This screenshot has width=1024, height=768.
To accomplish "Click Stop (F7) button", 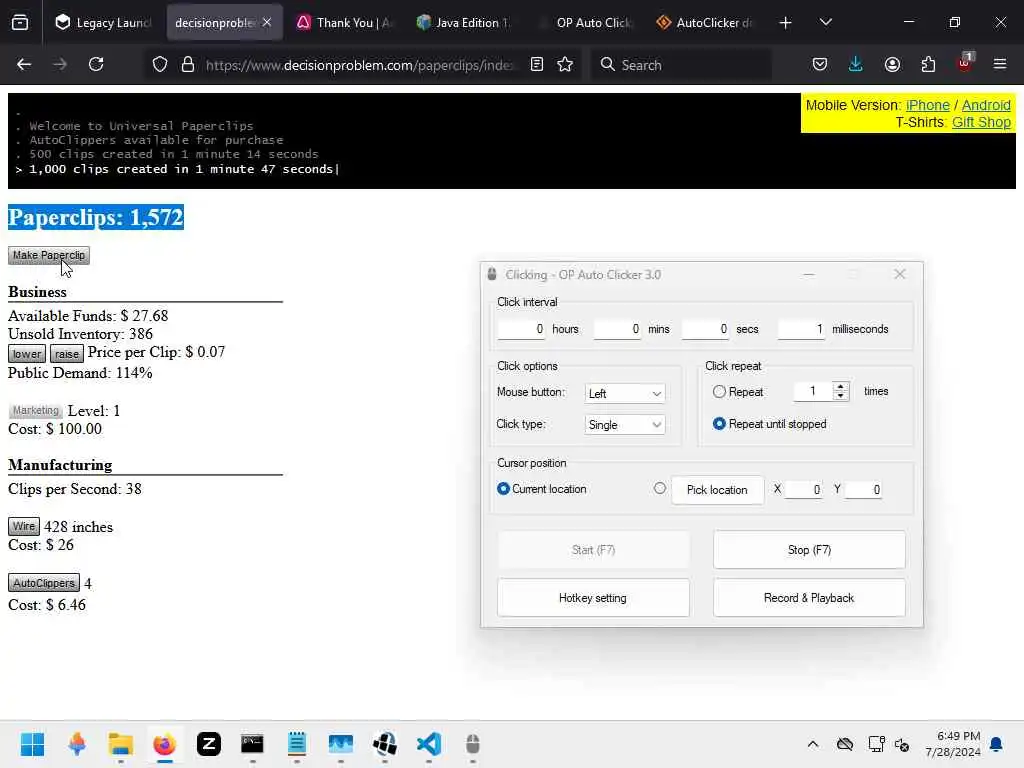I will [x=809, y=550].
